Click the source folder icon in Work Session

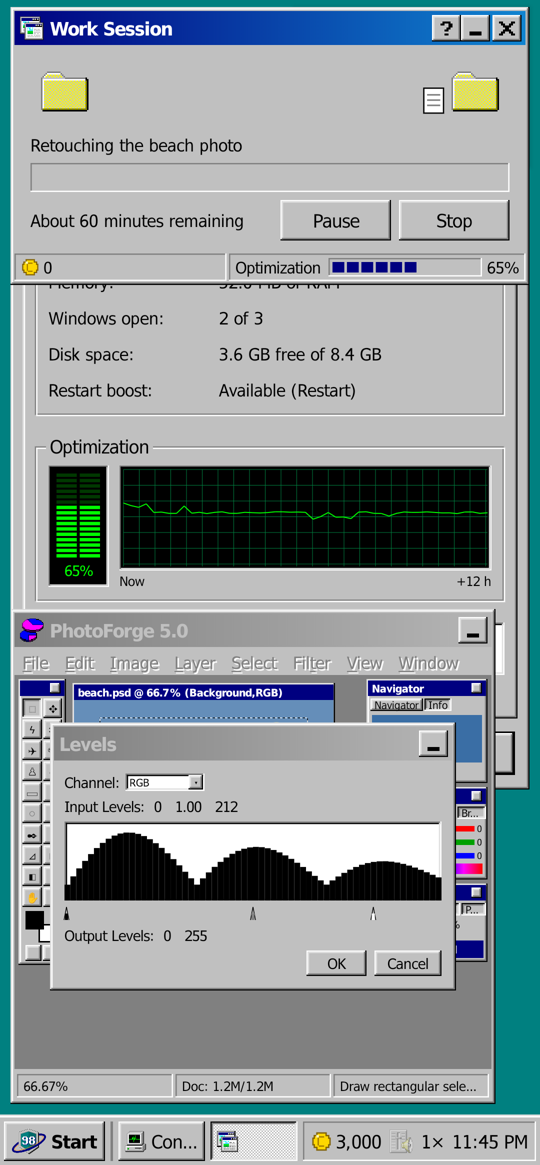tap(65, 91)
